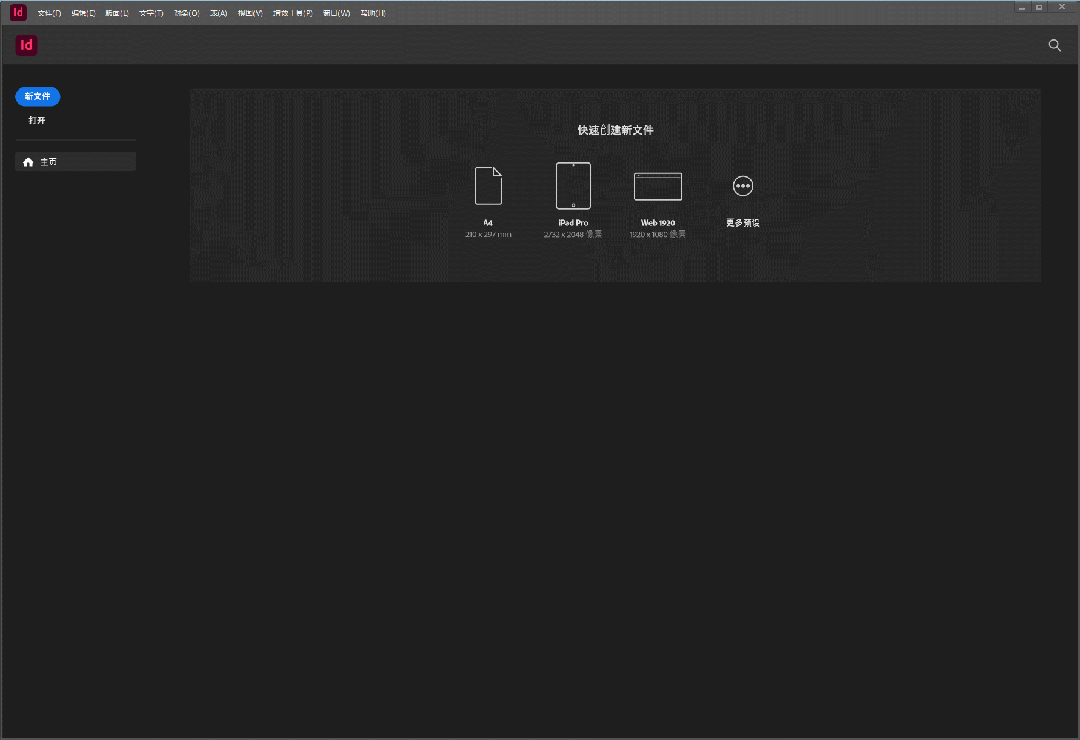Screen dimensions: 1080x740
Task: Open the 窗口(W) menu
Action: coord(337,13)
